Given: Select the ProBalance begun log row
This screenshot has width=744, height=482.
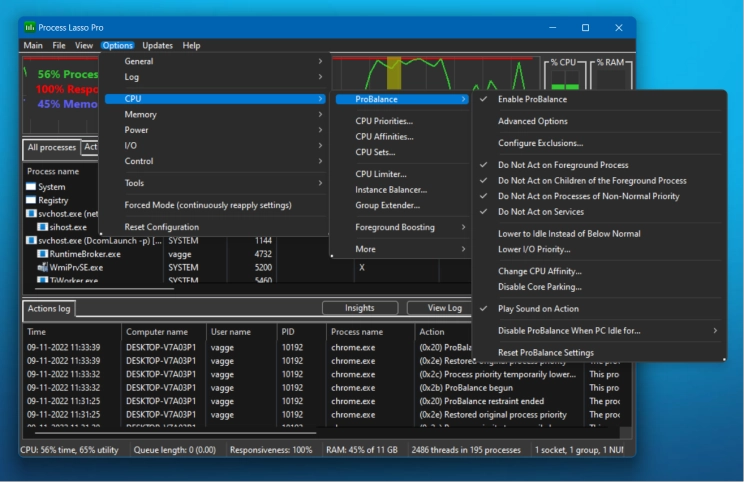Looking at the screenshot, I should (x=323, y=388).
